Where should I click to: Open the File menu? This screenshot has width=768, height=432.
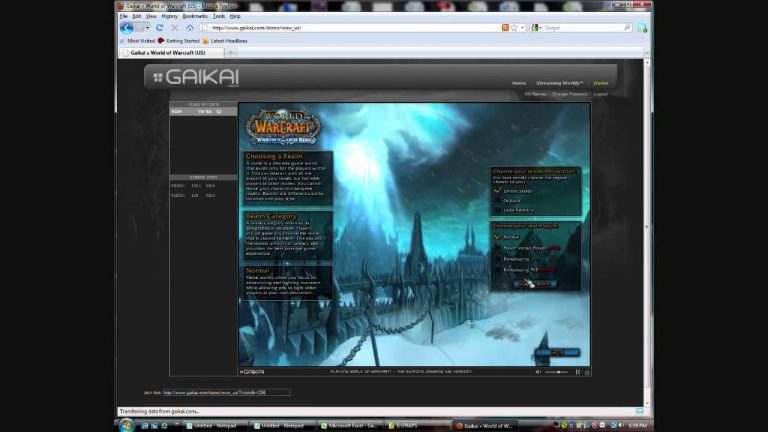123,16
